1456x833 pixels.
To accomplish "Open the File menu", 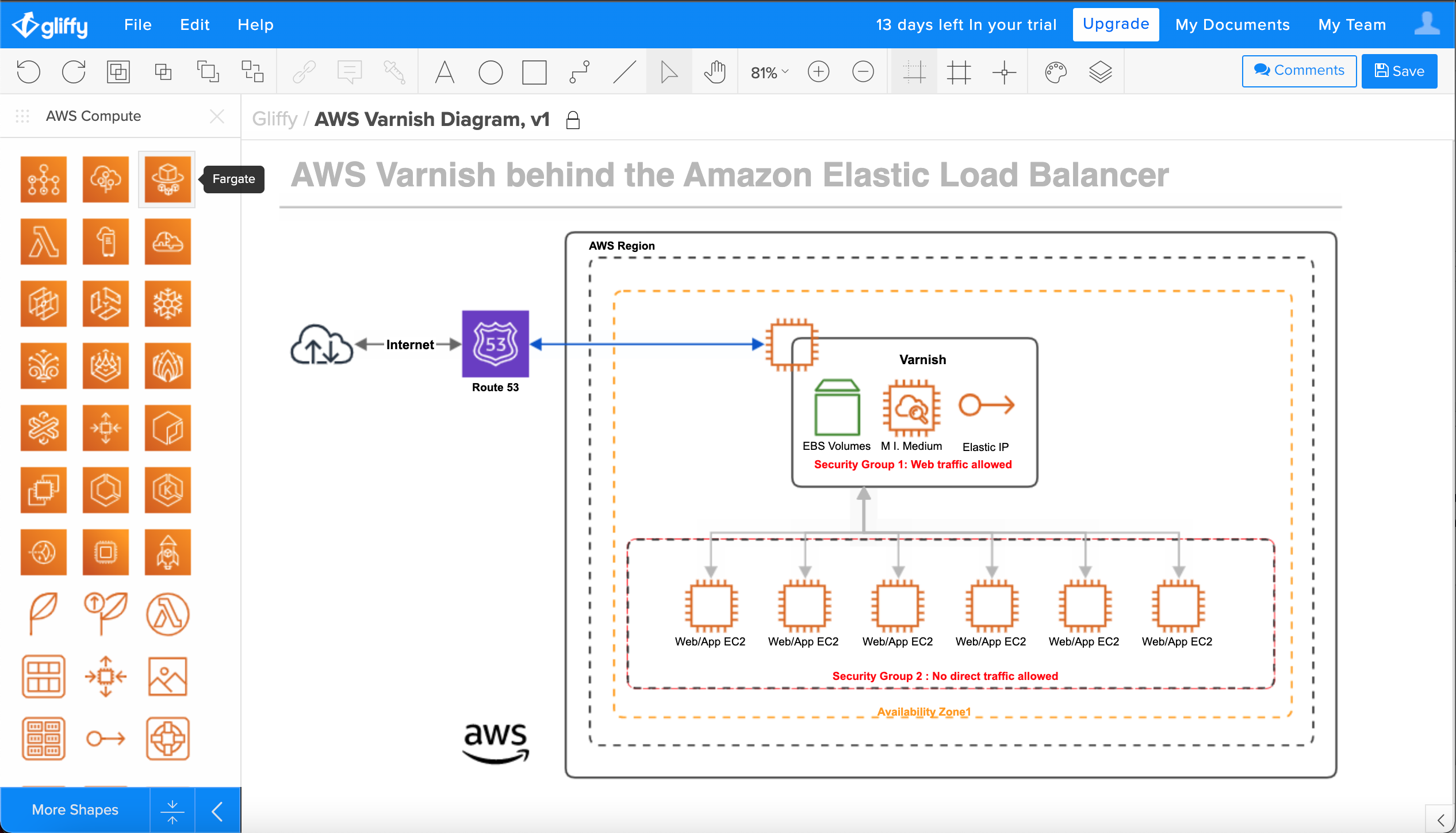I will 138,25.
